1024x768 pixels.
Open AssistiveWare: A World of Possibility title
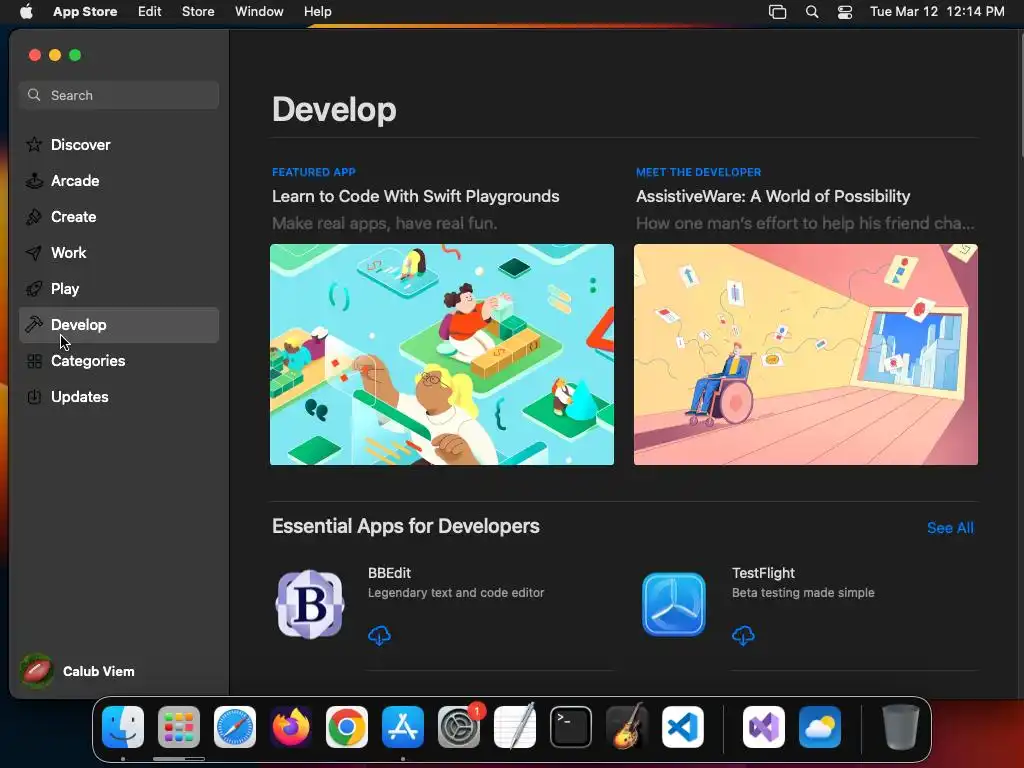point(773,196)
